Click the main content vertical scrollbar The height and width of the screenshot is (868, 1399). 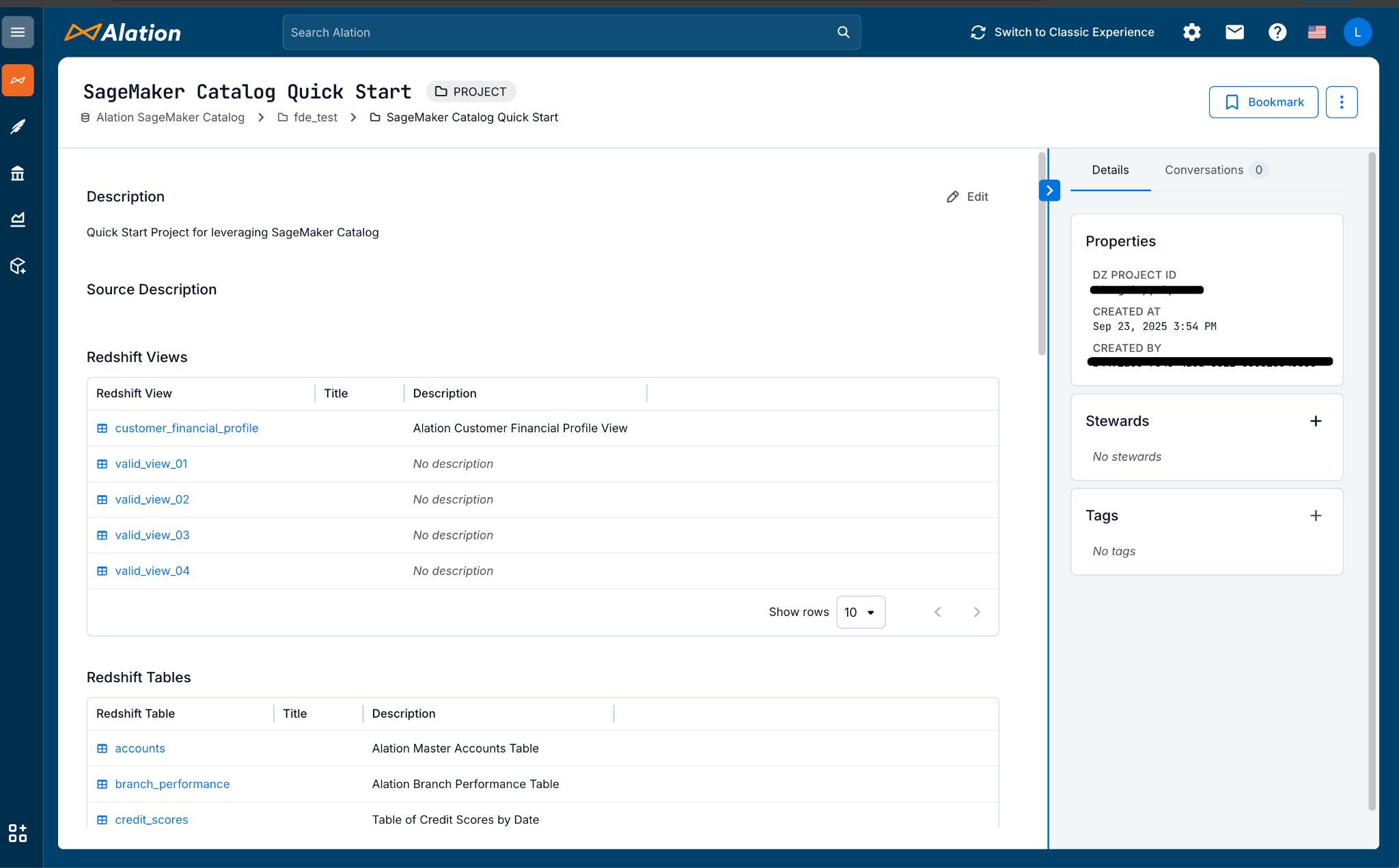click(x=1042, y=253)
